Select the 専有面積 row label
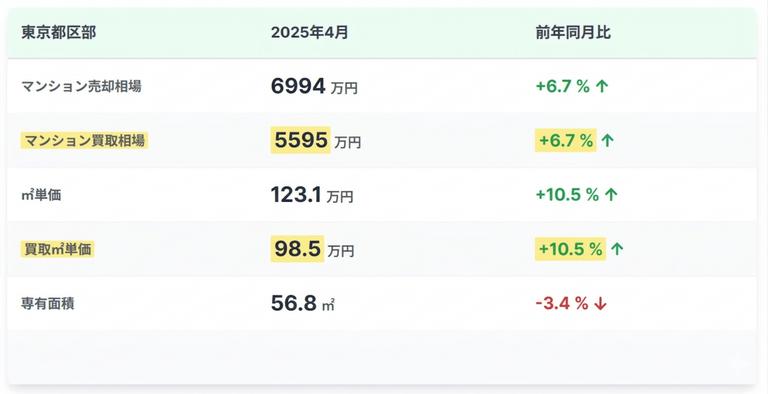768x394 pixels. point(48,304)
